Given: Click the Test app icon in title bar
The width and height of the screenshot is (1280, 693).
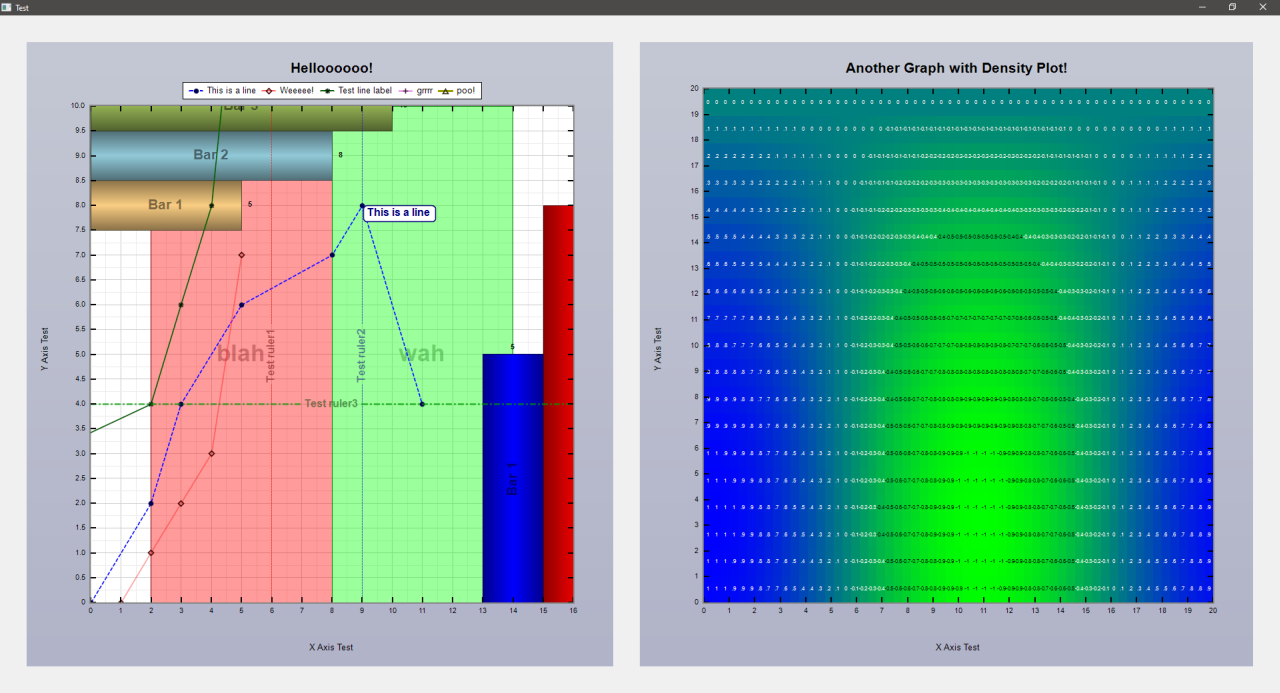Looking at the screenshot, I should click(x=7, y=7).
